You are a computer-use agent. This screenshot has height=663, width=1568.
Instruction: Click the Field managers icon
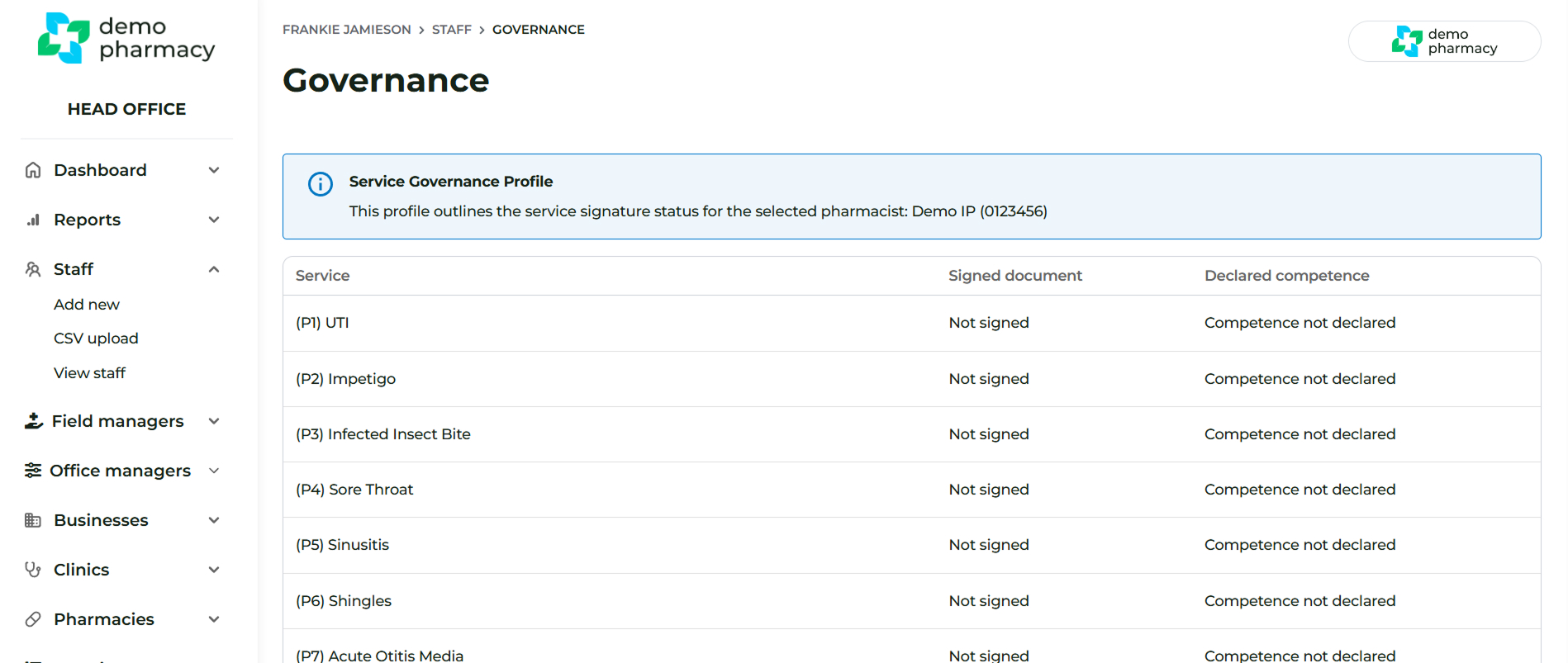pos(33,421)
